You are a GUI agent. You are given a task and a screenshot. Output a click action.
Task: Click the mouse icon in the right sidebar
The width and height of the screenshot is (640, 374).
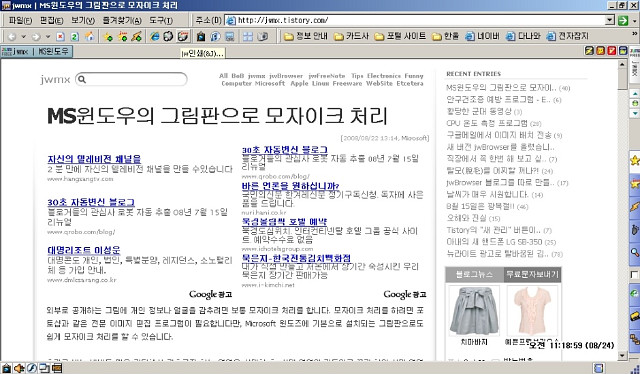coord(635,229)
